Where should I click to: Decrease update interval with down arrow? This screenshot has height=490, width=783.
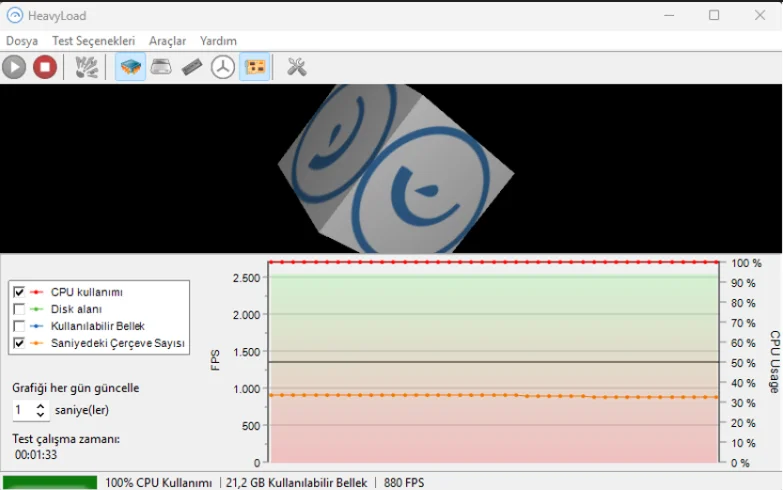coord(40,415)
